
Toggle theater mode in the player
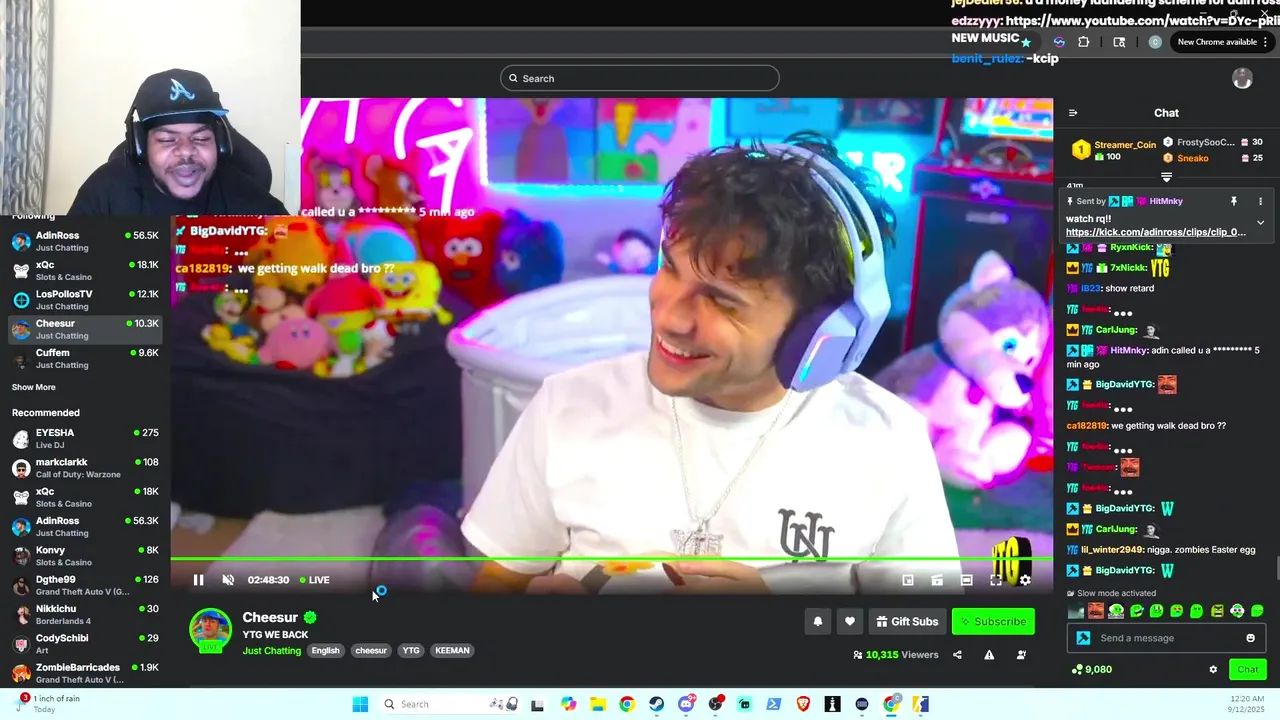[x=966, y=580]
